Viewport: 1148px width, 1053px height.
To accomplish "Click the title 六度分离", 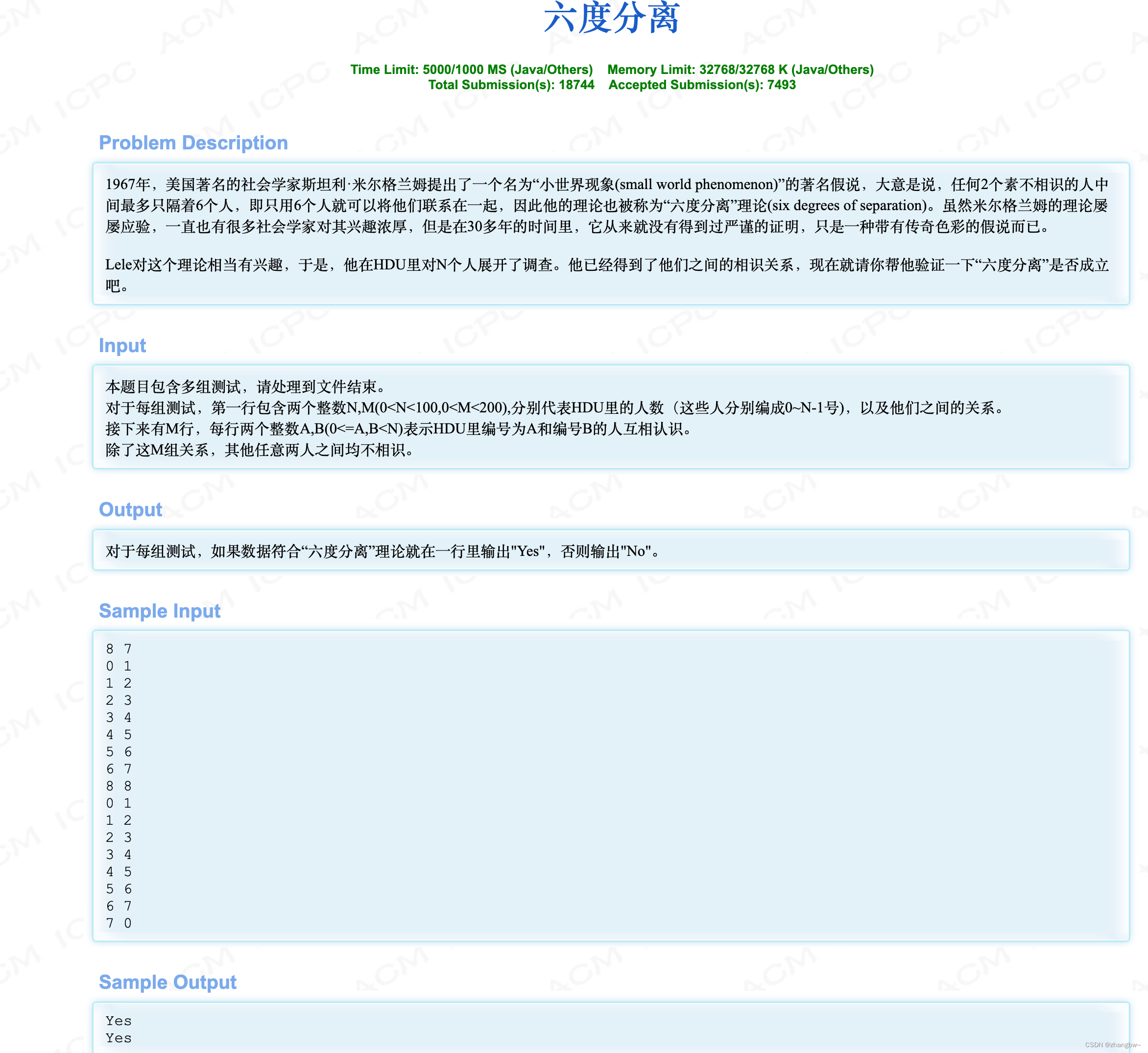I will (612, 17).
